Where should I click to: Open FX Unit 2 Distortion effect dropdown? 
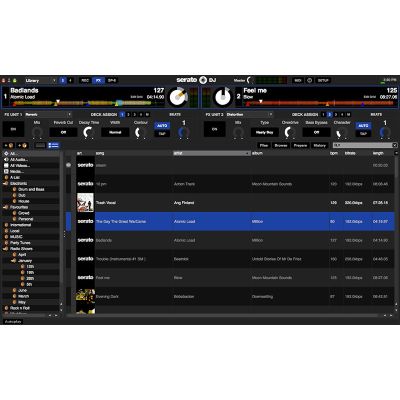pyautogui.click(x=249, y=115)
